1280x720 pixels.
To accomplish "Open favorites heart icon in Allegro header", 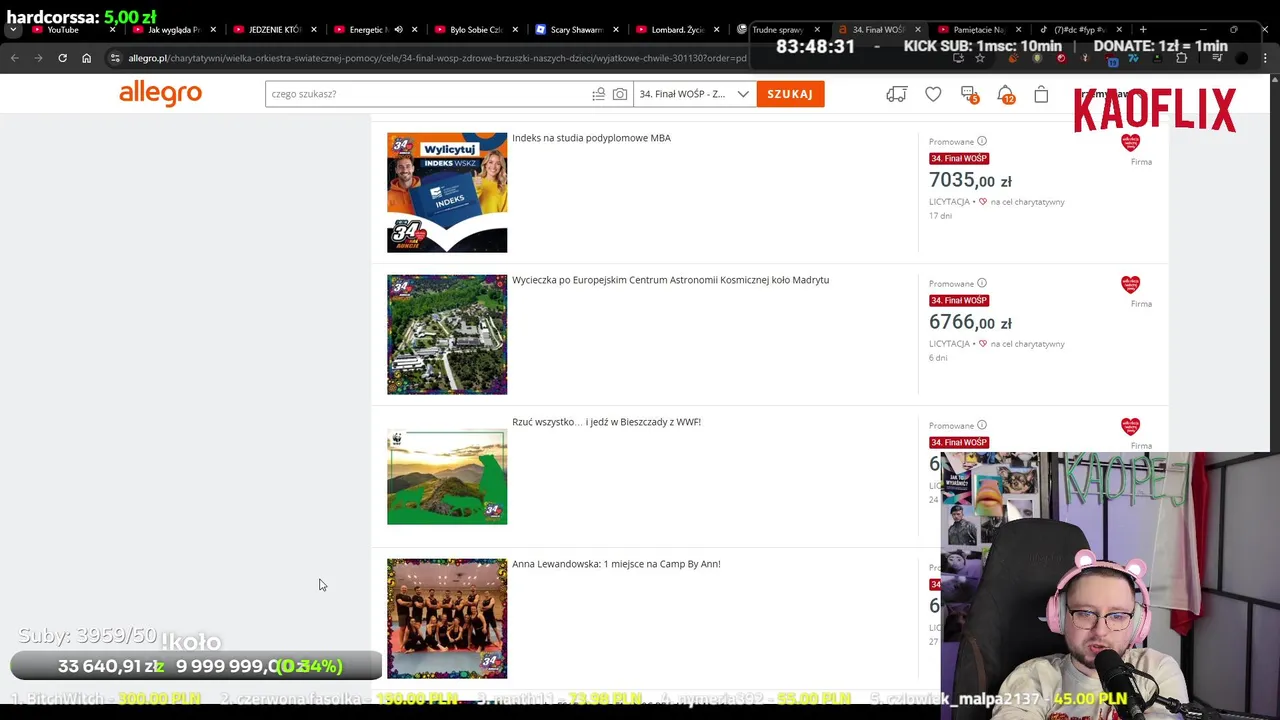I will pyautogui.click(x=933, y=94).
